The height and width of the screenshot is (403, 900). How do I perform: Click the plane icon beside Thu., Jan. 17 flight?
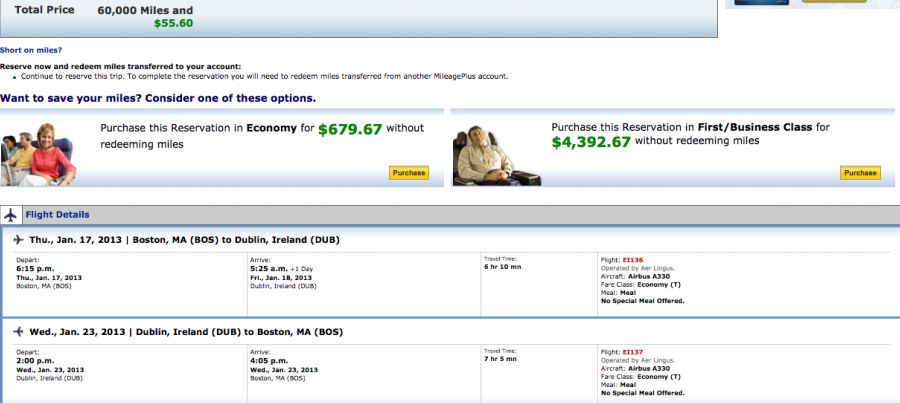coord(18,240)
